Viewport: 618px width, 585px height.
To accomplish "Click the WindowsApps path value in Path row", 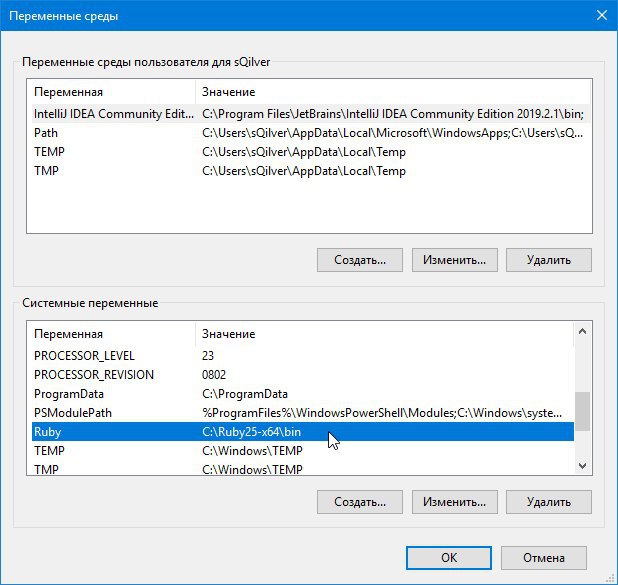I will click(393, 133).
